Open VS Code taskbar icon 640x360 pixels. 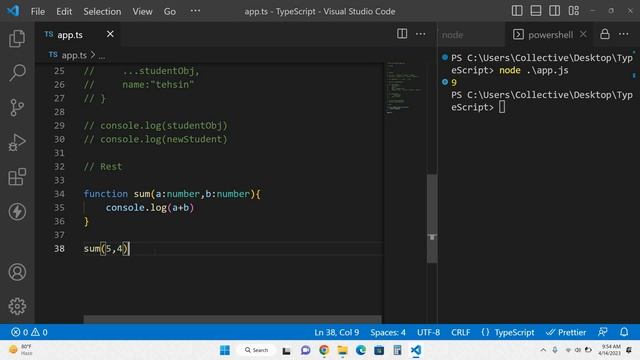tap(416, 350)
